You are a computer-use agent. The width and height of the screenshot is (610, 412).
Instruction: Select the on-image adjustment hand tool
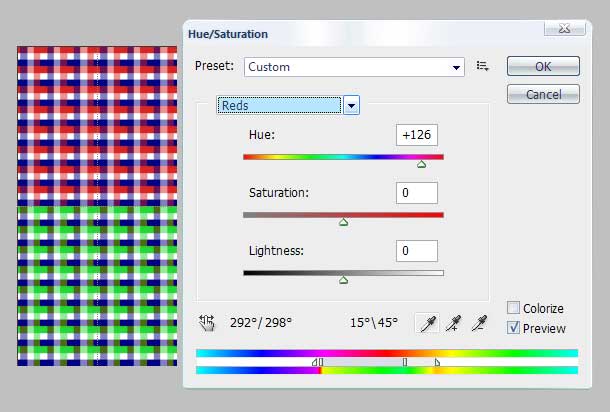pos(207,322)
